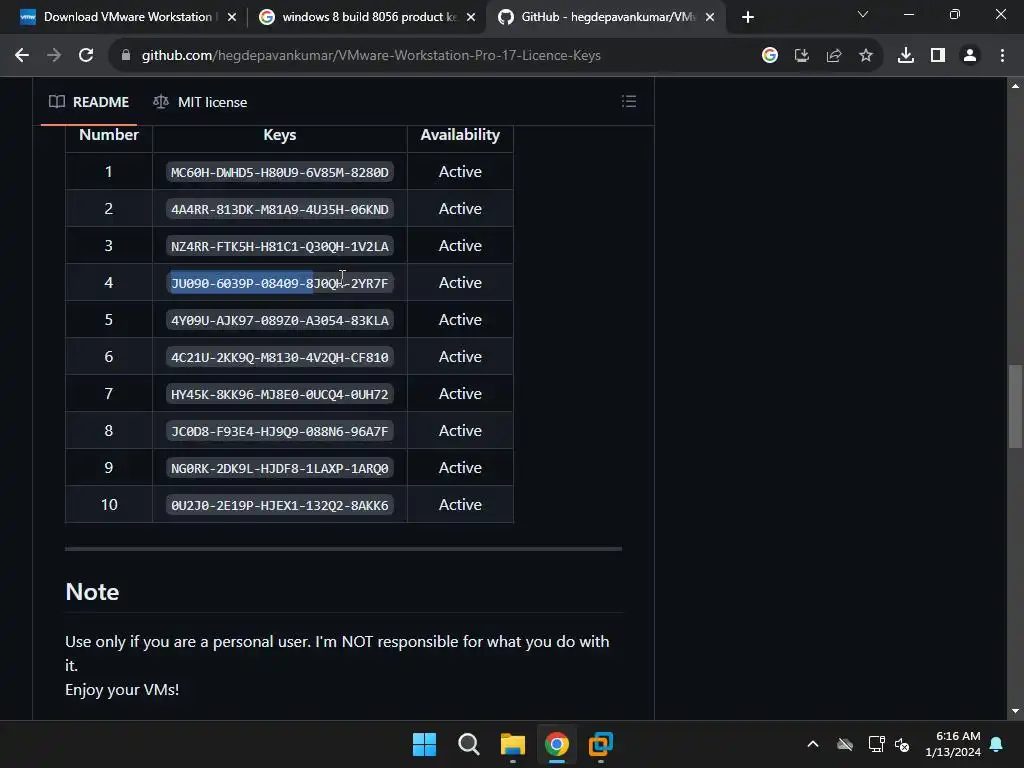Open a new browser tab

pos(748,17)
